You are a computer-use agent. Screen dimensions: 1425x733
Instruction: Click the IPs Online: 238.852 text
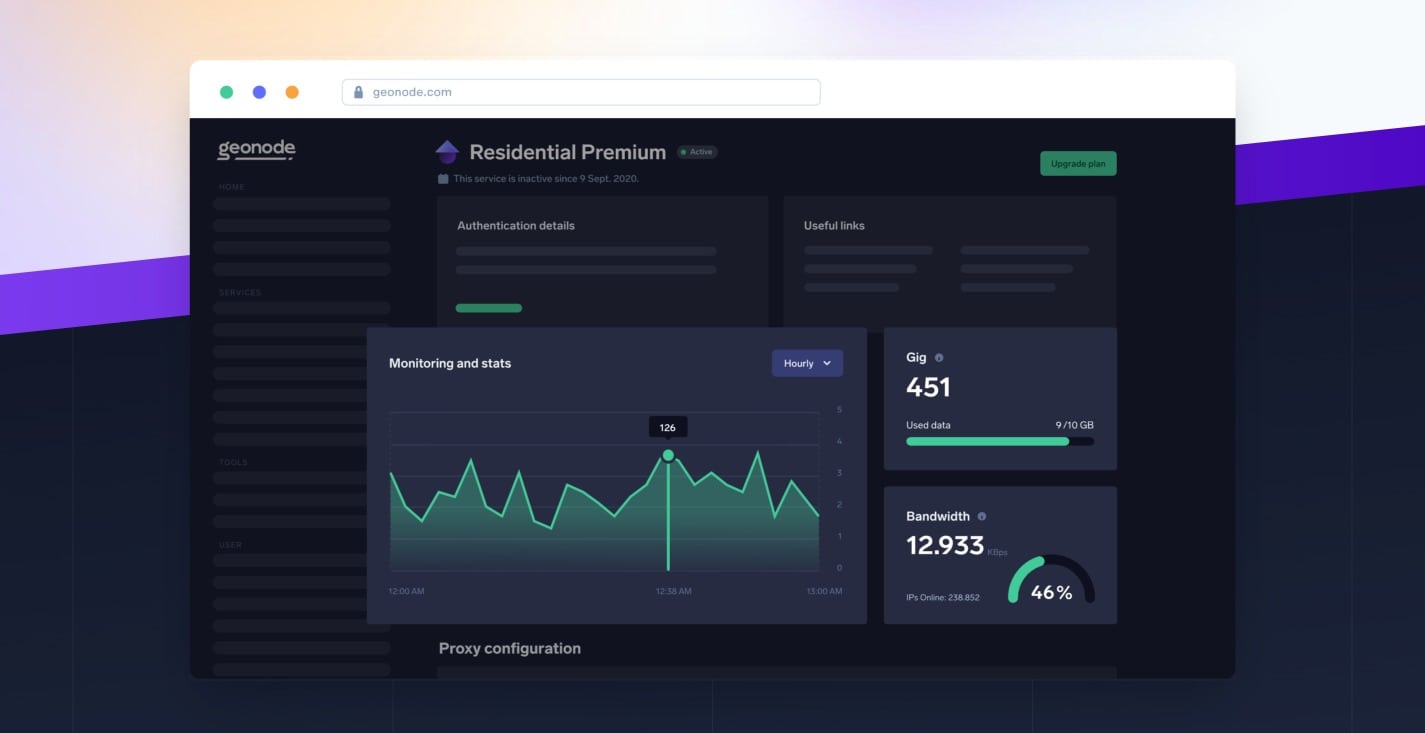(943, 598)
